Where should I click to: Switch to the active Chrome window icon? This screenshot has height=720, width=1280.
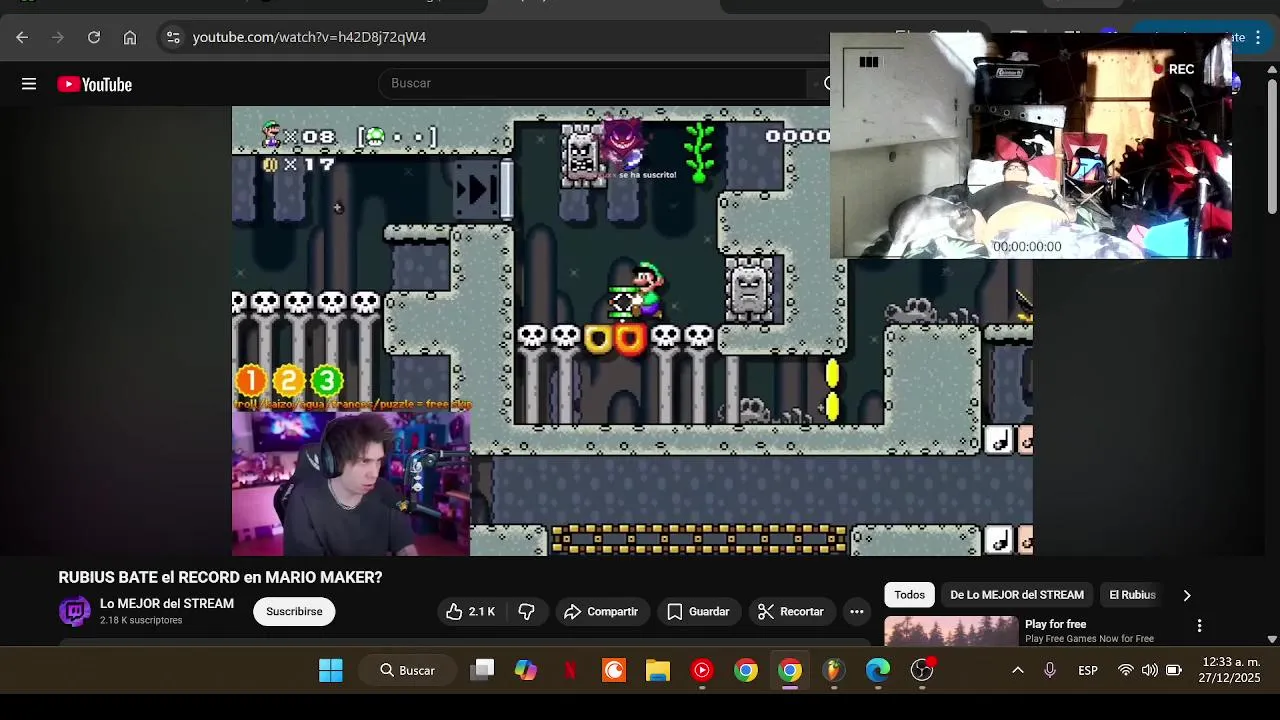tap(790, 670)
